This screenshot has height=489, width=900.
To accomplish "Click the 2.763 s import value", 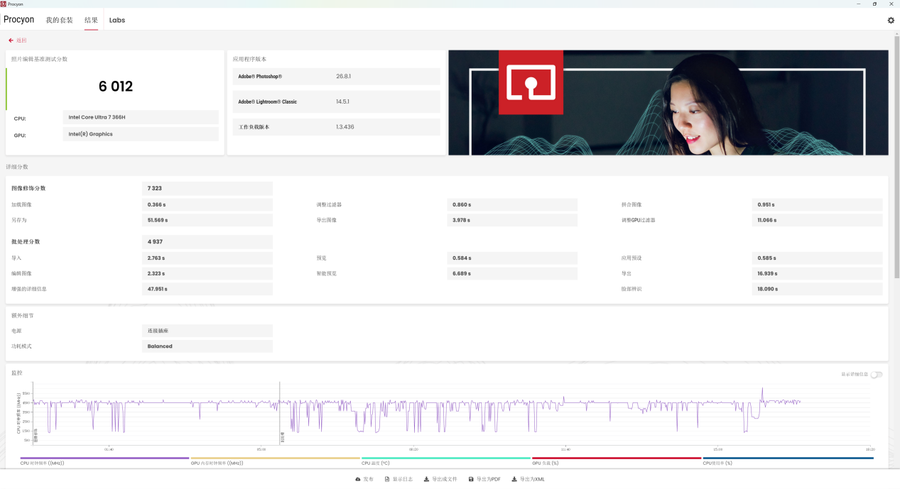I will (x=207, y=258).
